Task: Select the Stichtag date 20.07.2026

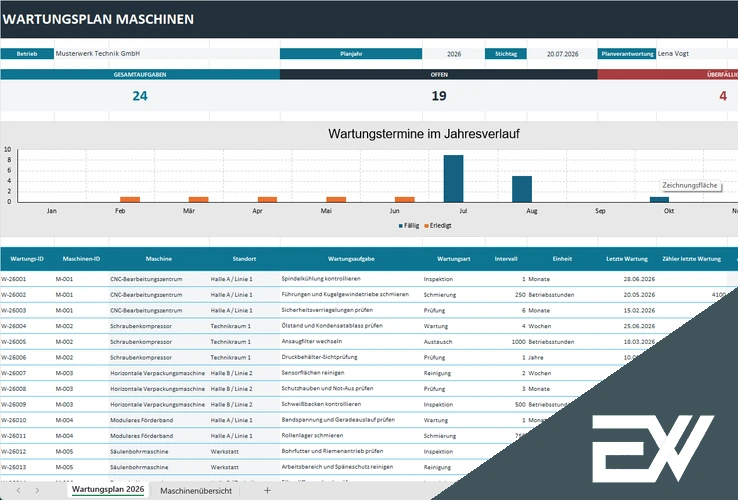Action: tap(562, 54)
